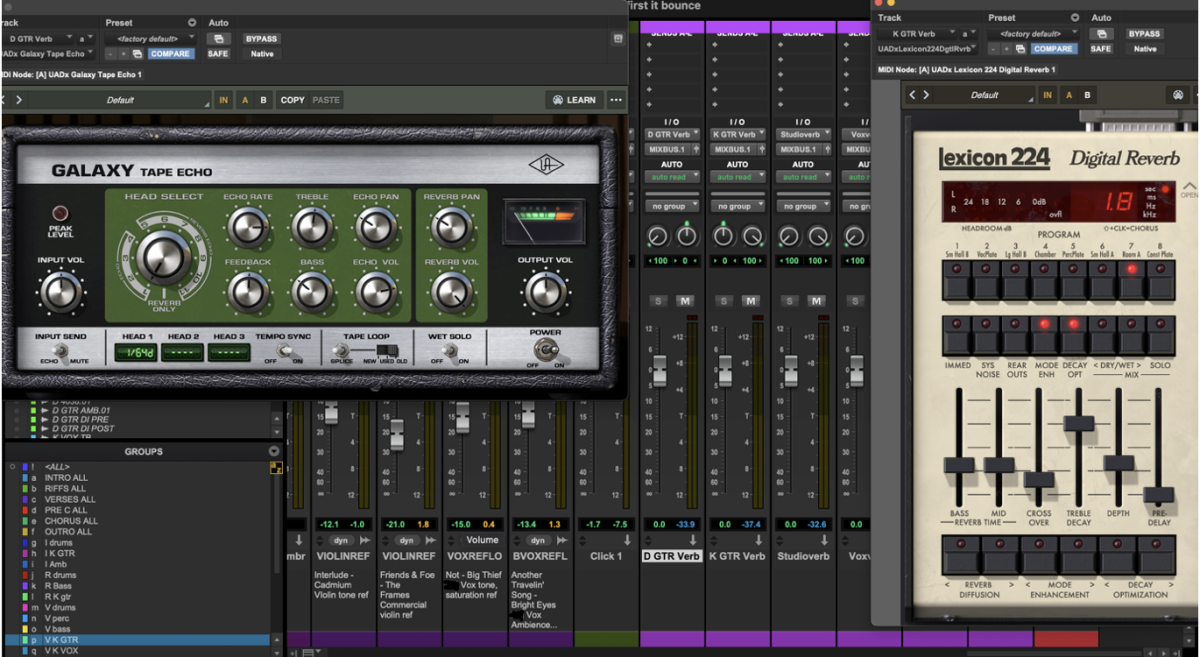Select Lexicon program 4 Chamber button
The image size is (1200, 657).
[1044, 281]
